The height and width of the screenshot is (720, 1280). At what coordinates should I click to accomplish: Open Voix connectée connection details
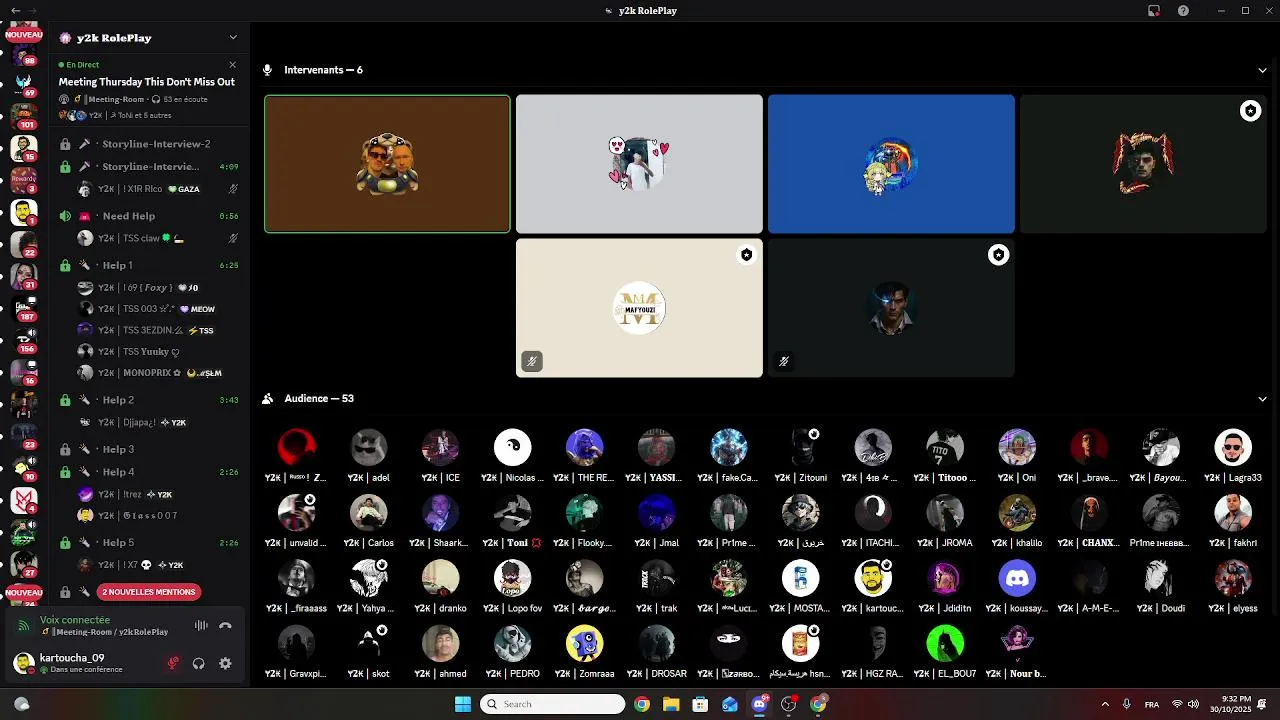(75, 620)
